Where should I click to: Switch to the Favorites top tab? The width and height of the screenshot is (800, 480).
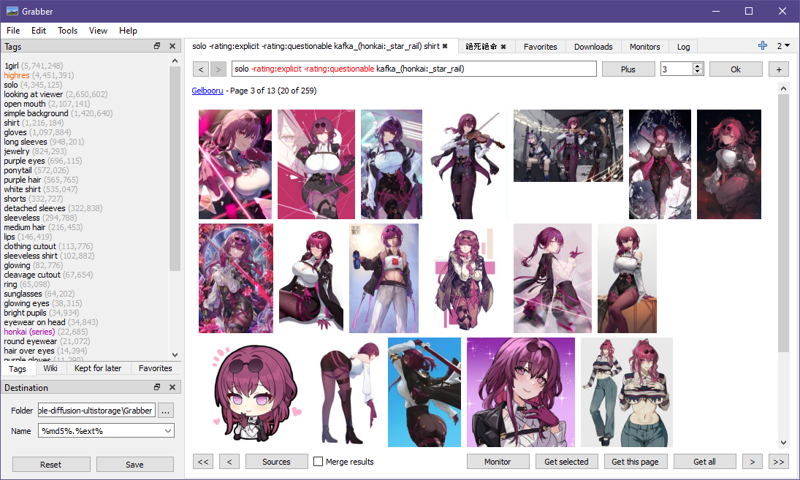tap(540, 46)
